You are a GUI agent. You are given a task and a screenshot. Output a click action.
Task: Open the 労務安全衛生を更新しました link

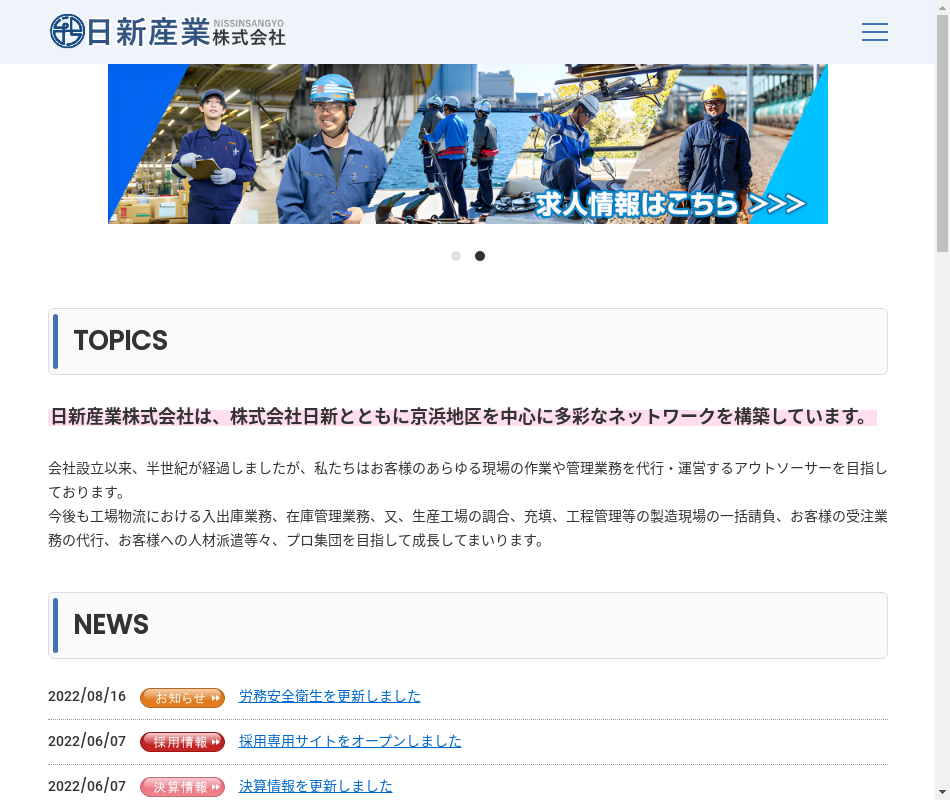[330, 696]
